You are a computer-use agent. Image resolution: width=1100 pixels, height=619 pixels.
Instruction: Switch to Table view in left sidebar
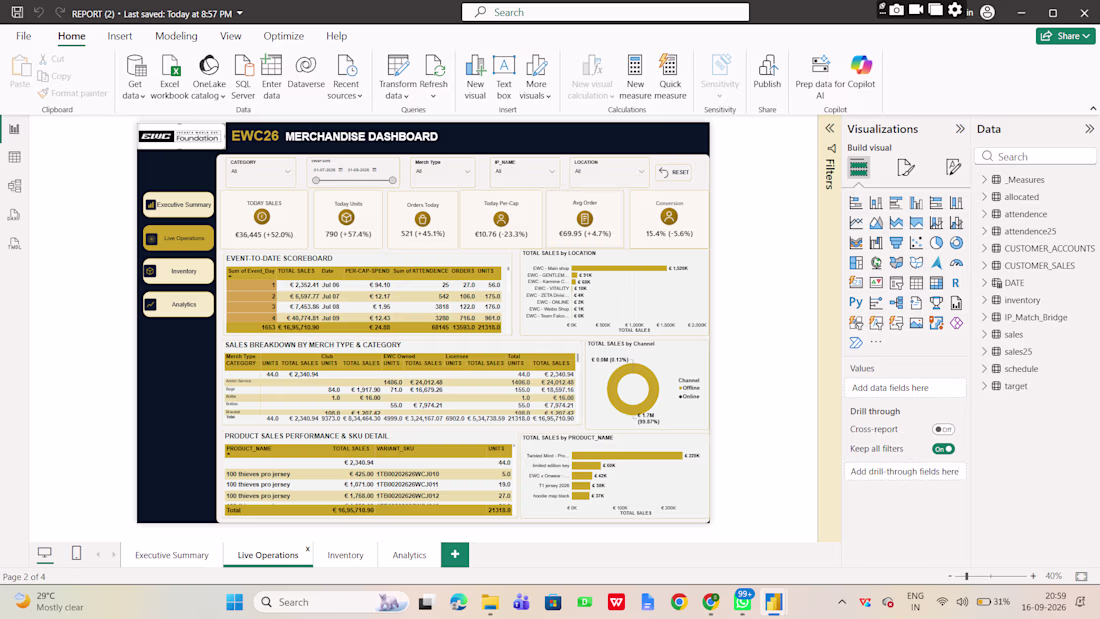pyautogui.click(x=15, y=157)
